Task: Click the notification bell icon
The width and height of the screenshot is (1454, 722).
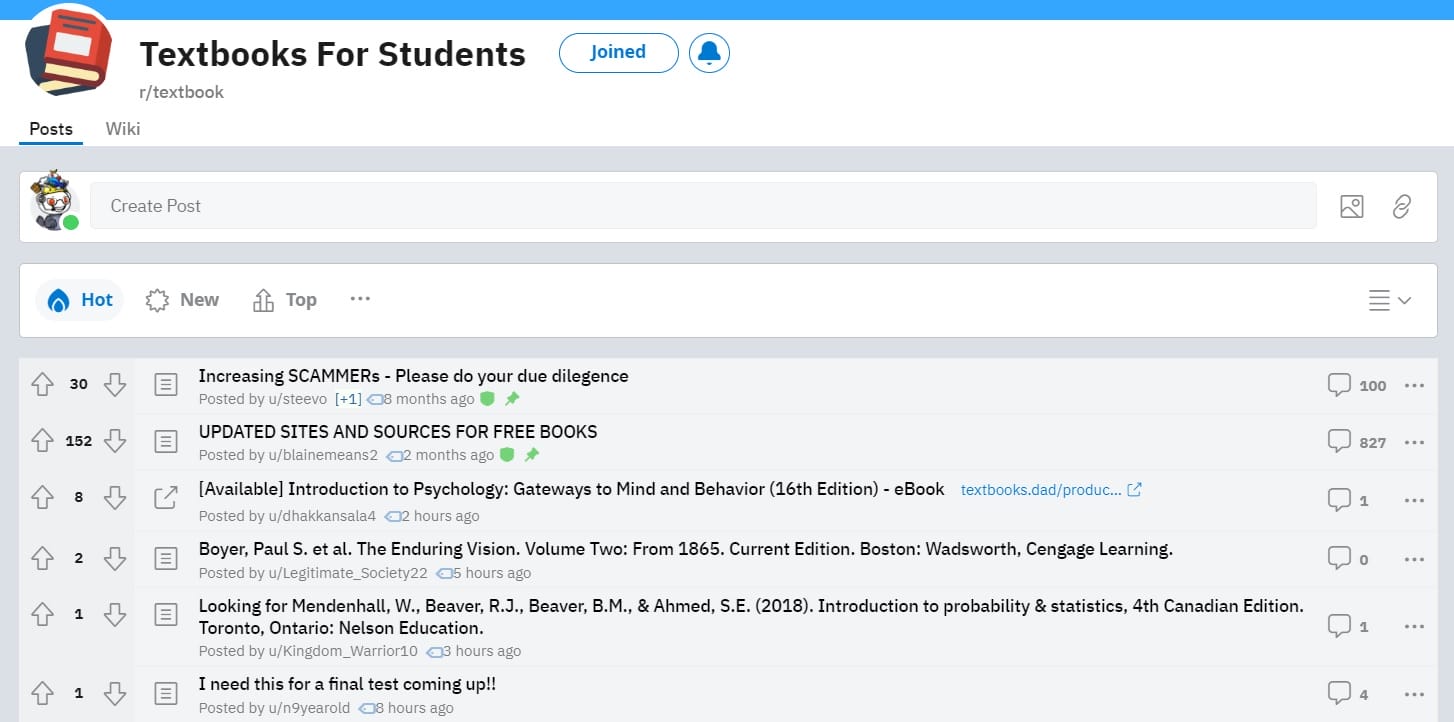Action: pos(709,53)
